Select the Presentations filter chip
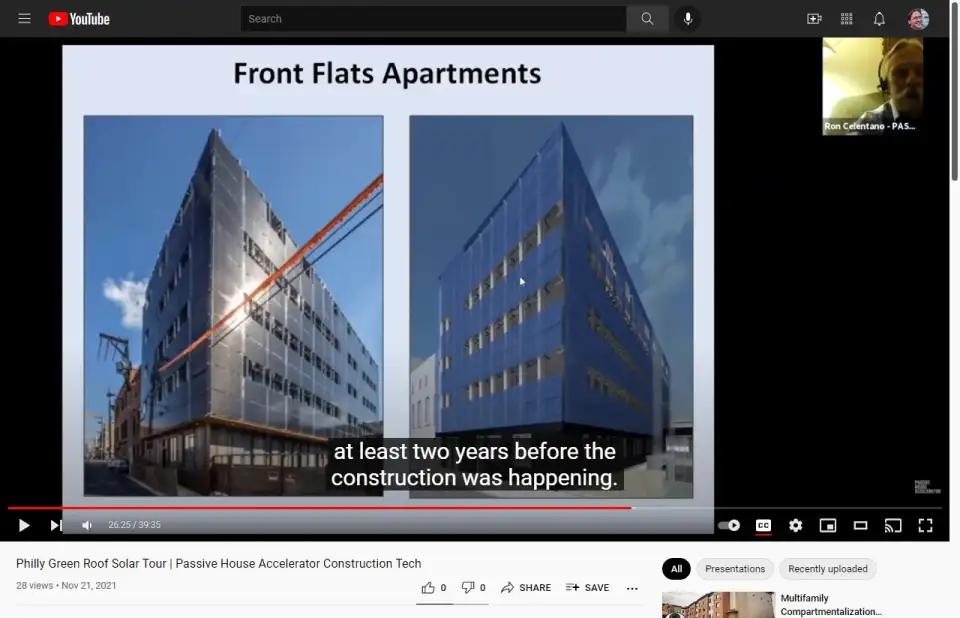 pyautogui.click(x=734, y=569)
